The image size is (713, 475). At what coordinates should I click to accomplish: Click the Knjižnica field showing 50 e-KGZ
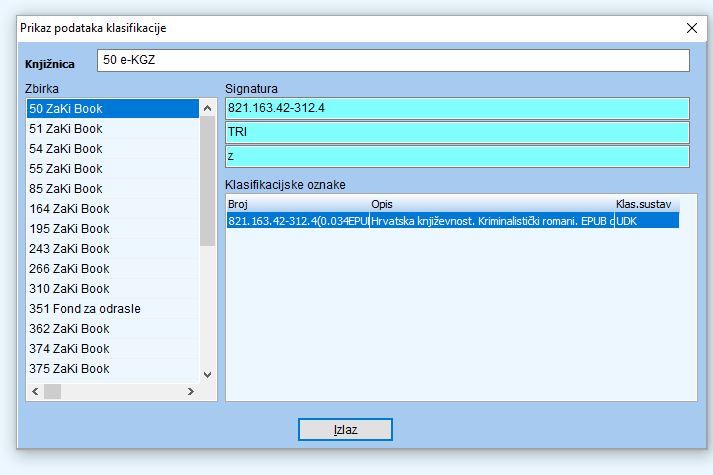(393, 60)
